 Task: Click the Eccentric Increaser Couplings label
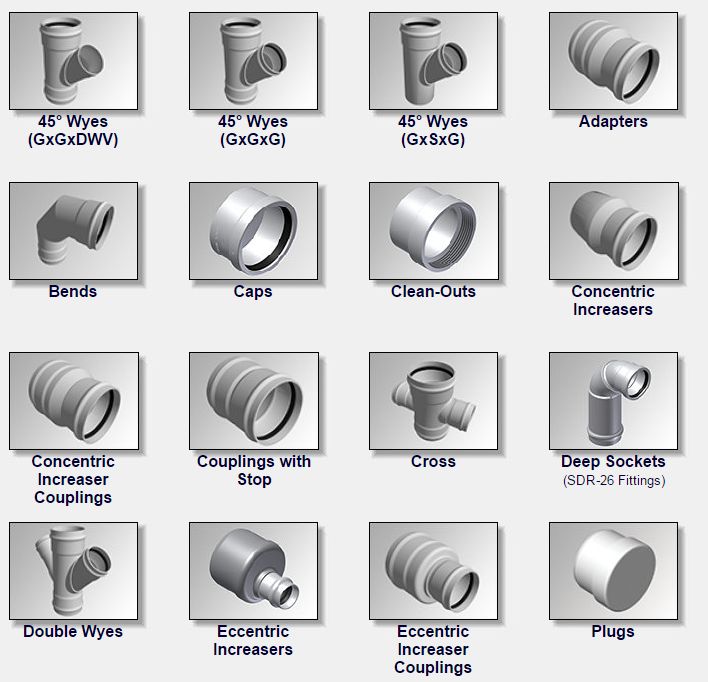[433, 649]
